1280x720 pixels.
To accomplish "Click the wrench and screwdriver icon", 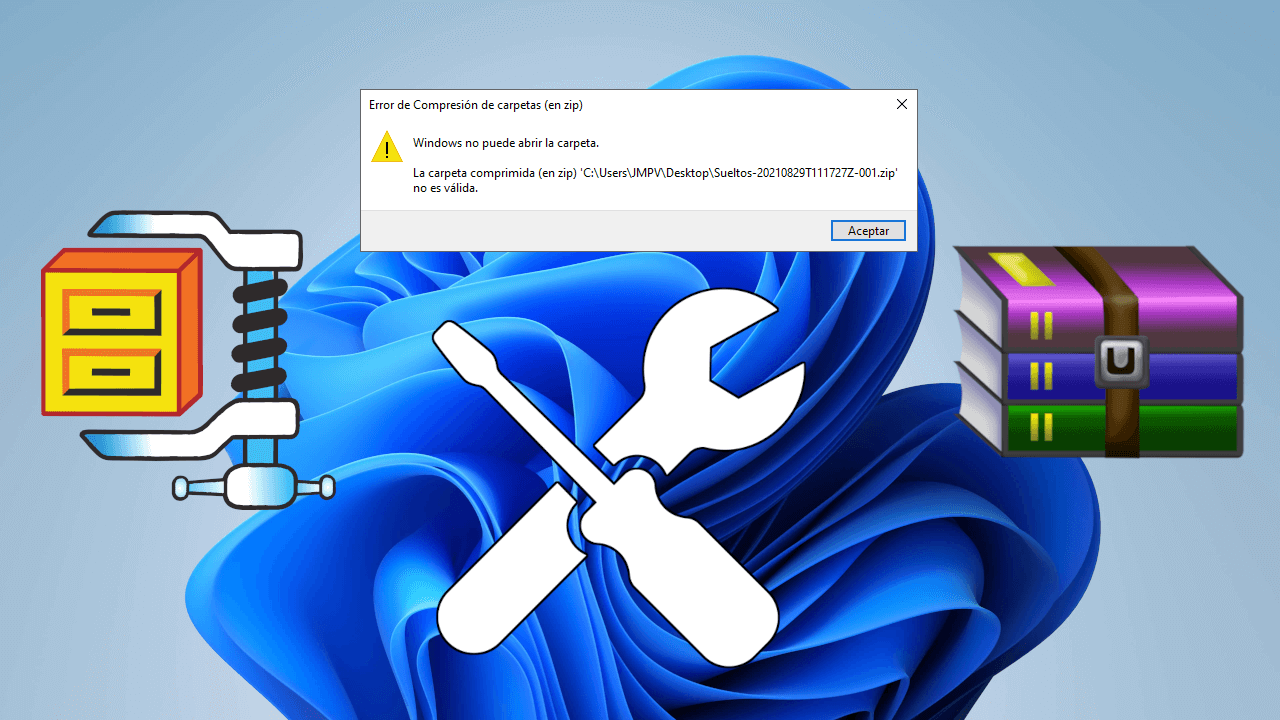I will coord(620,477).
